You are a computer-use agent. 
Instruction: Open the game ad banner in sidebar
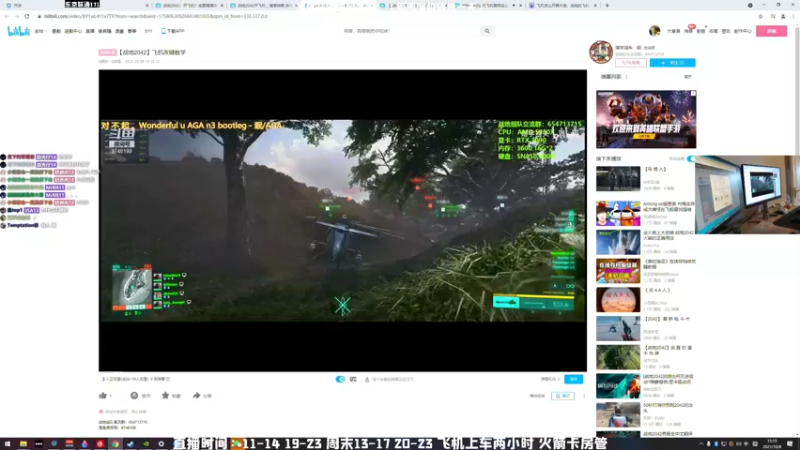tap(646, 119)
